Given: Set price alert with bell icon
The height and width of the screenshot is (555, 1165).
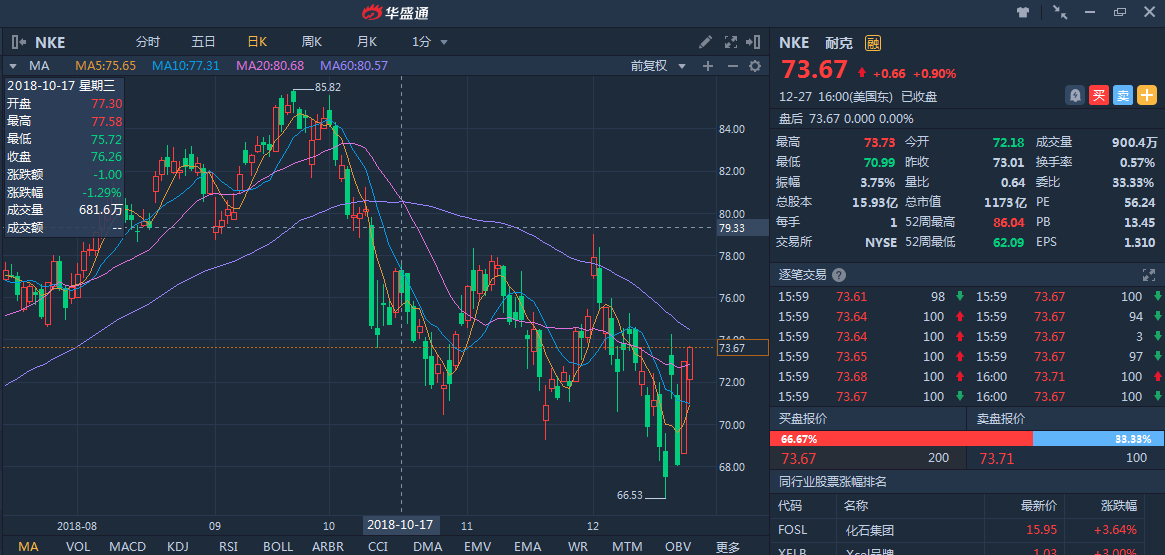Looking at the screenshot, I should [x=1075, y=96].
